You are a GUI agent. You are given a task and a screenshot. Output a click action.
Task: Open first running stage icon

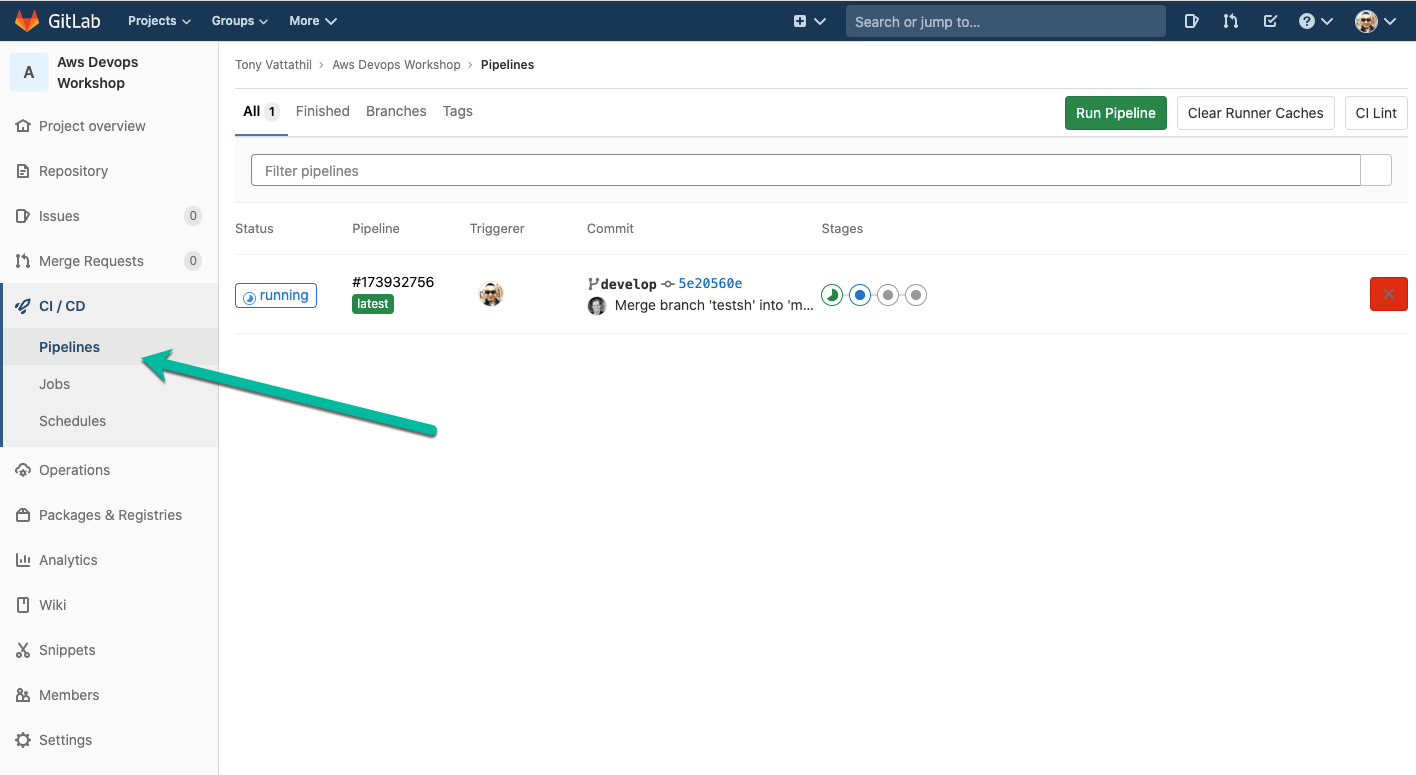point(832,295)
